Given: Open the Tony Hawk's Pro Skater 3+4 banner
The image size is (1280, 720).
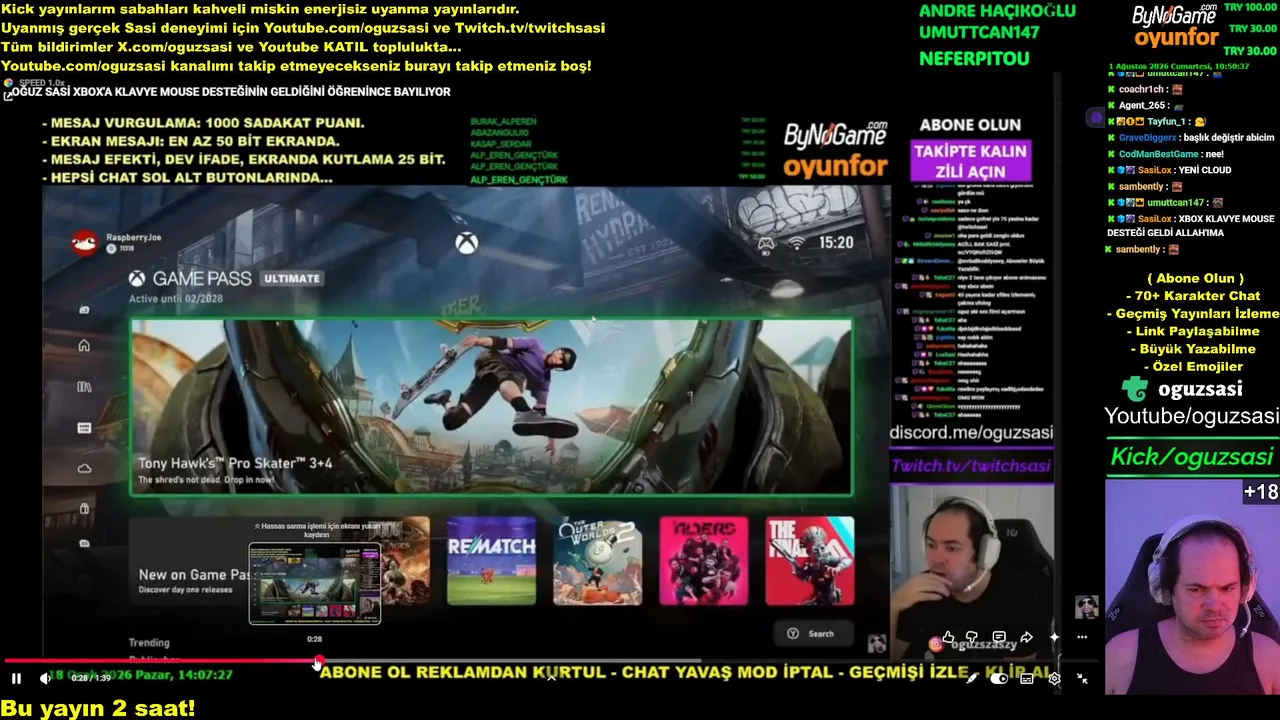Looking at the screenshot, I should pos(491,407).
